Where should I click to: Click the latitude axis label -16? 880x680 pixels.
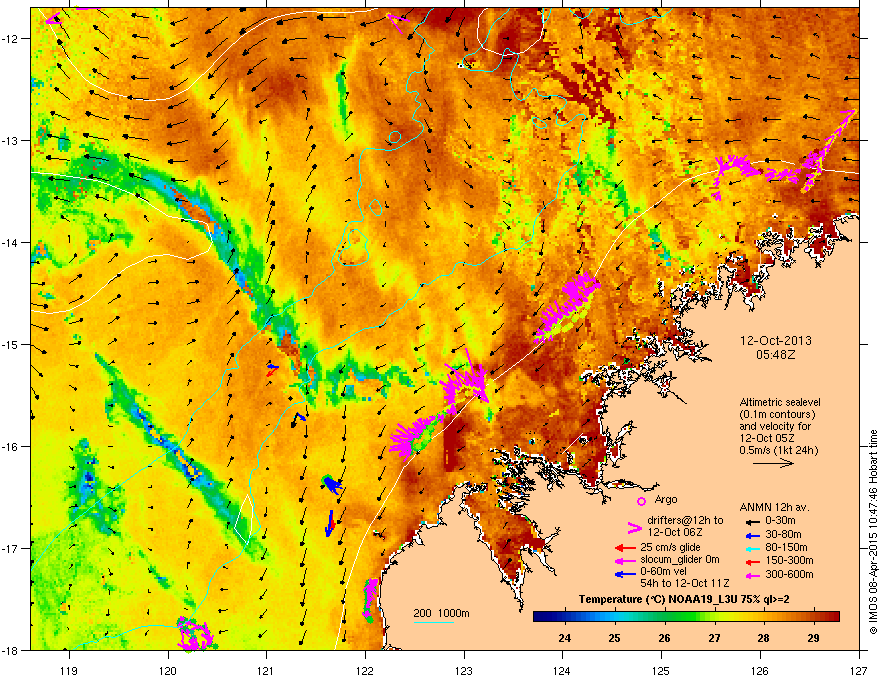[x=10, y=447]
